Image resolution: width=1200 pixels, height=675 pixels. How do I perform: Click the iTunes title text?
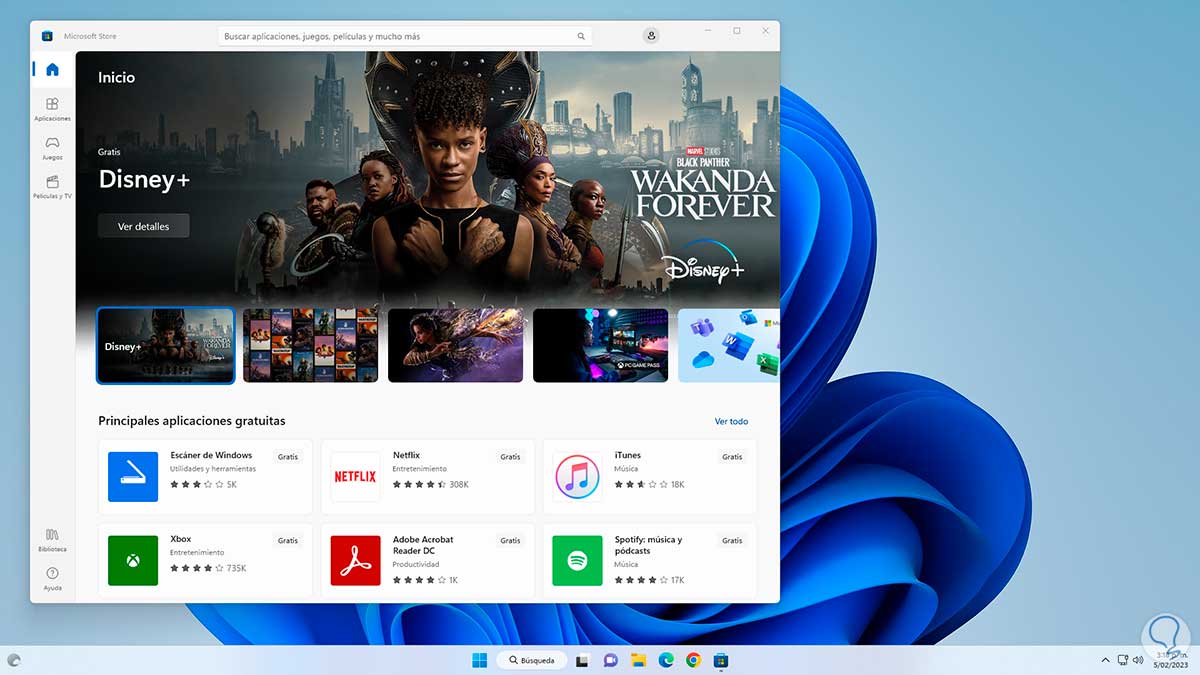(628, 455)
